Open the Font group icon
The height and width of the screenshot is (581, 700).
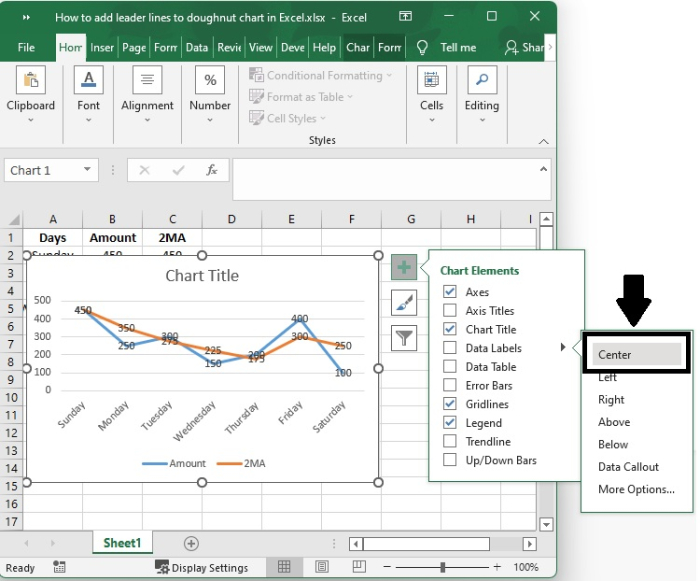[88, 80]
